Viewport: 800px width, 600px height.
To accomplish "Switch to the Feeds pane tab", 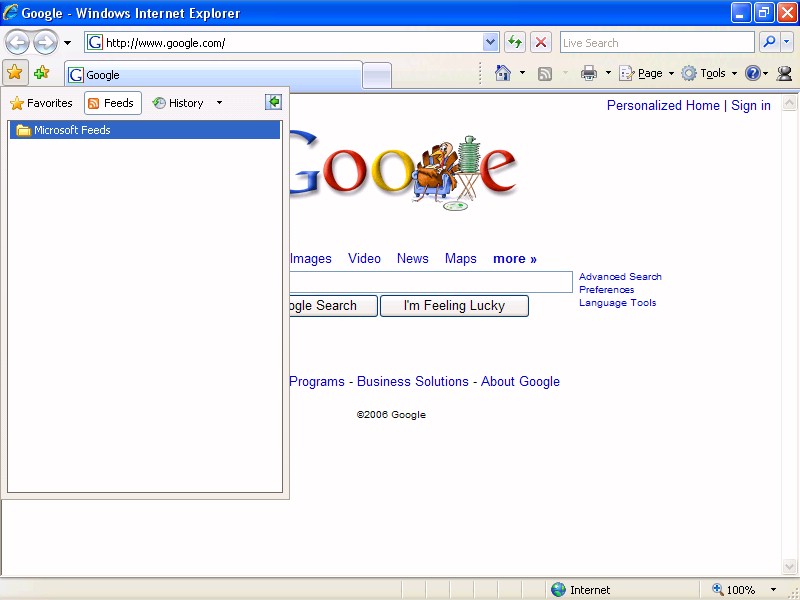I will point(113,103).
